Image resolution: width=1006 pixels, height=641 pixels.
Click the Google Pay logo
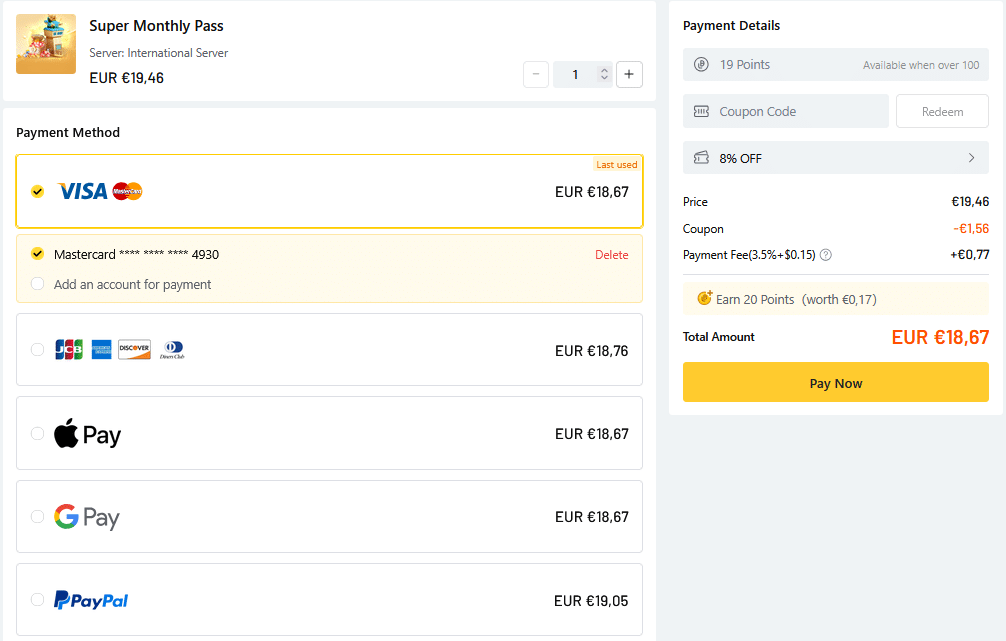[x=87, y=517]
